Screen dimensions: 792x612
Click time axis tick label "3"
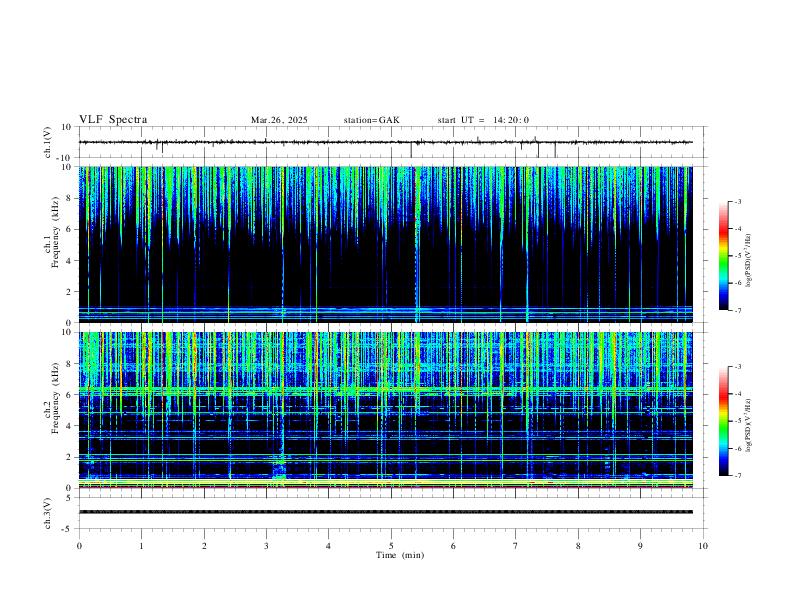266,546
